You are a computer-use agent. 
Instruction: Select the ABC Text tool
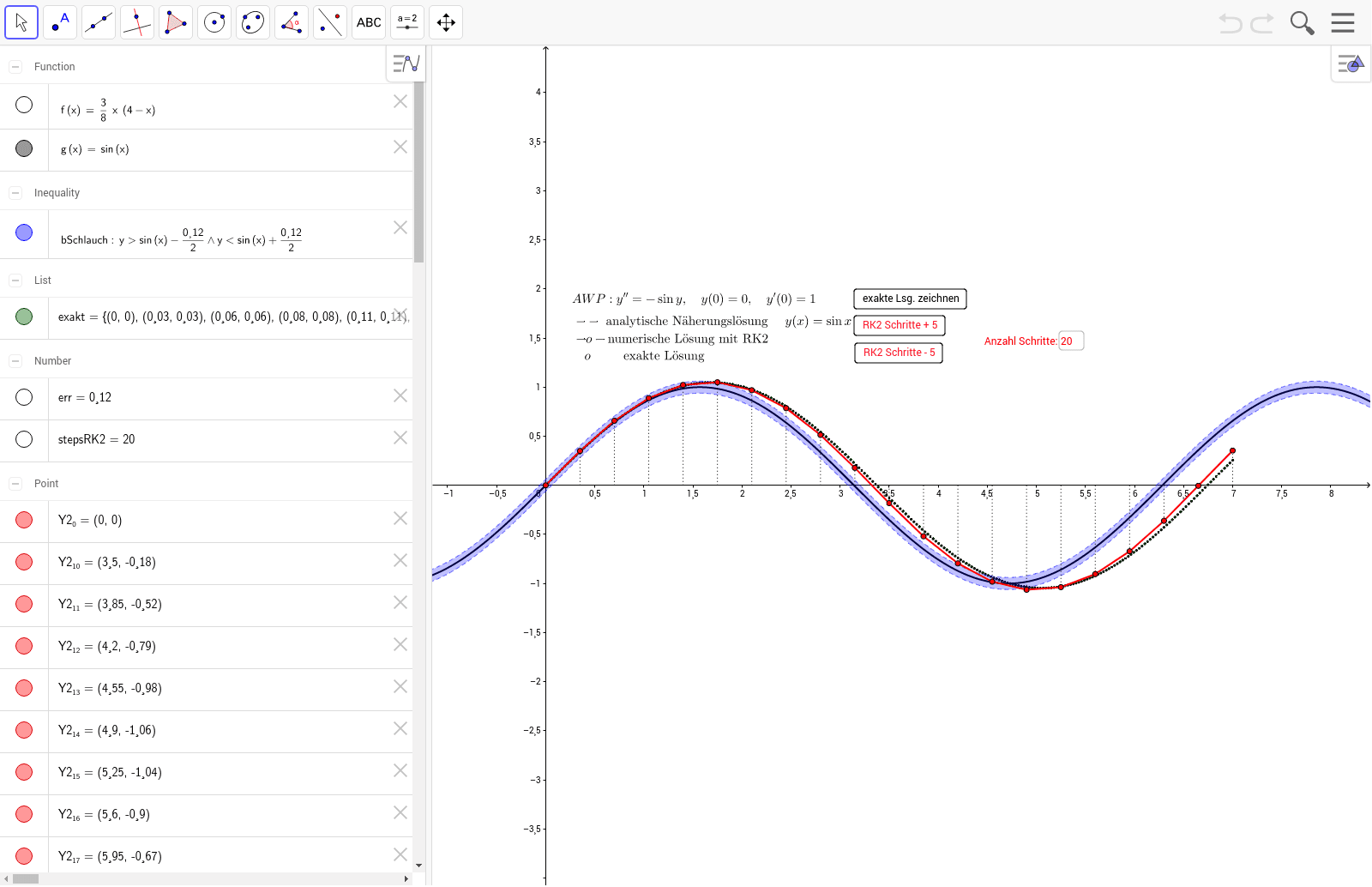click(x=369, y=22)
